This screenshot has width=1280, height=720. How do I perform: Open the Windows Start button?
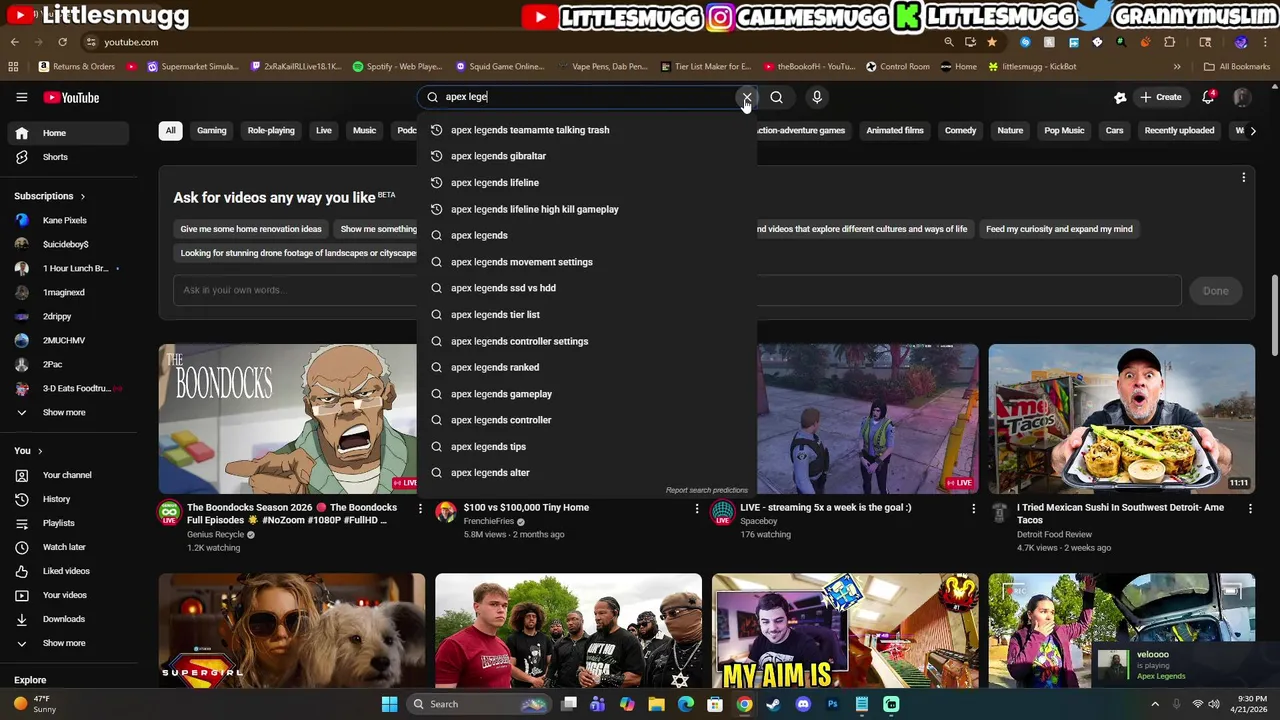(x=389, y=704)
